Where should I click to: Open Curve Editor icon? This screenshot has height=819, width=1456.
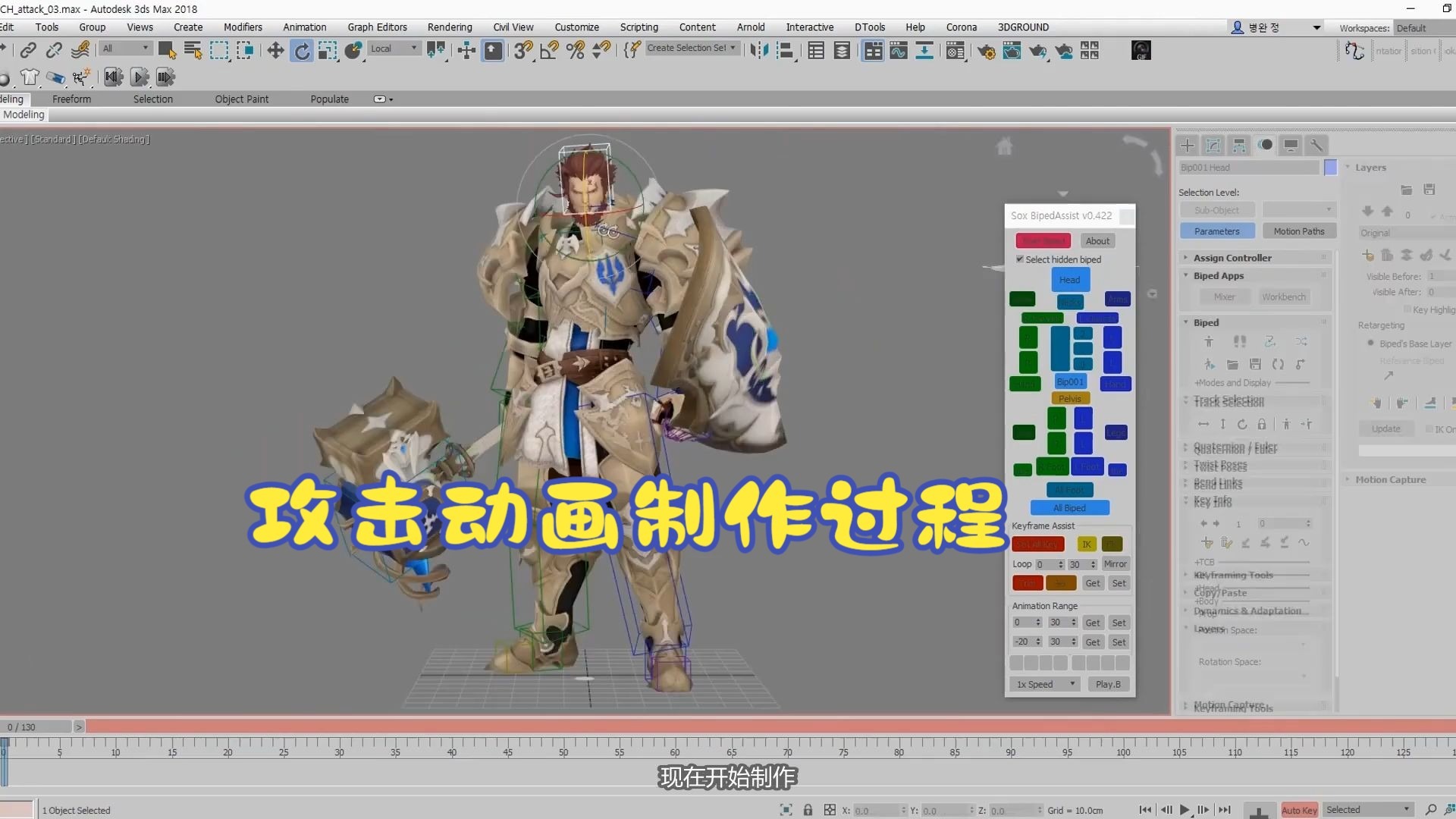[899, 51]
